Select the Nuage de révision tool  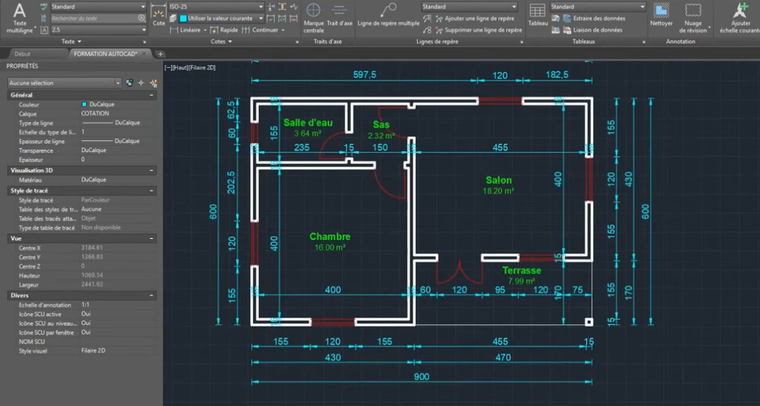coord(693,13)
